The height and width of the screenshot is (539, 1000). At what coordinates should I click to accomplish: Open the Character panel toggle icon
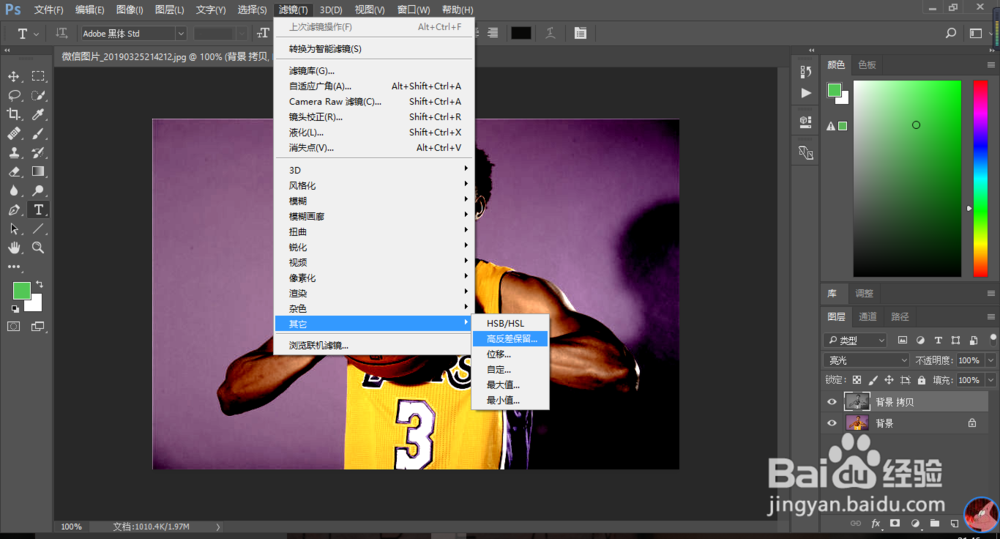580,33
